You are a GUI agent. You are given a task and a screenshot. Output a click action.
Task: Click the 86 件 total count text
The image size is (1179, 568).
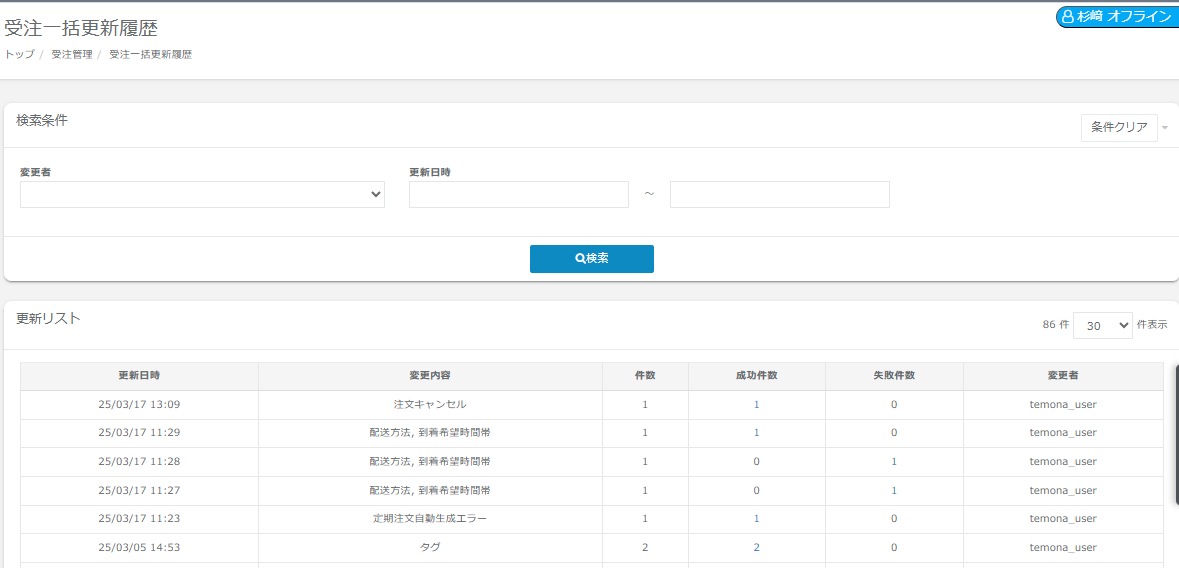pos(1055,325)
